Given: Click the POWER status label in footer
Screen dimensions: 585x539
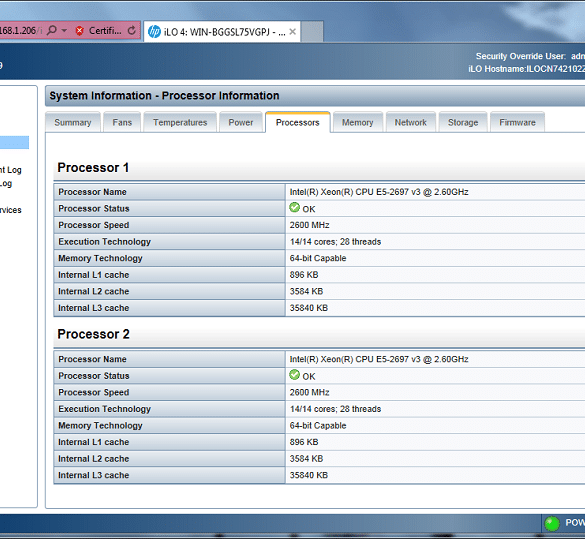Looking at the screenshot, I should click(575, 523).
